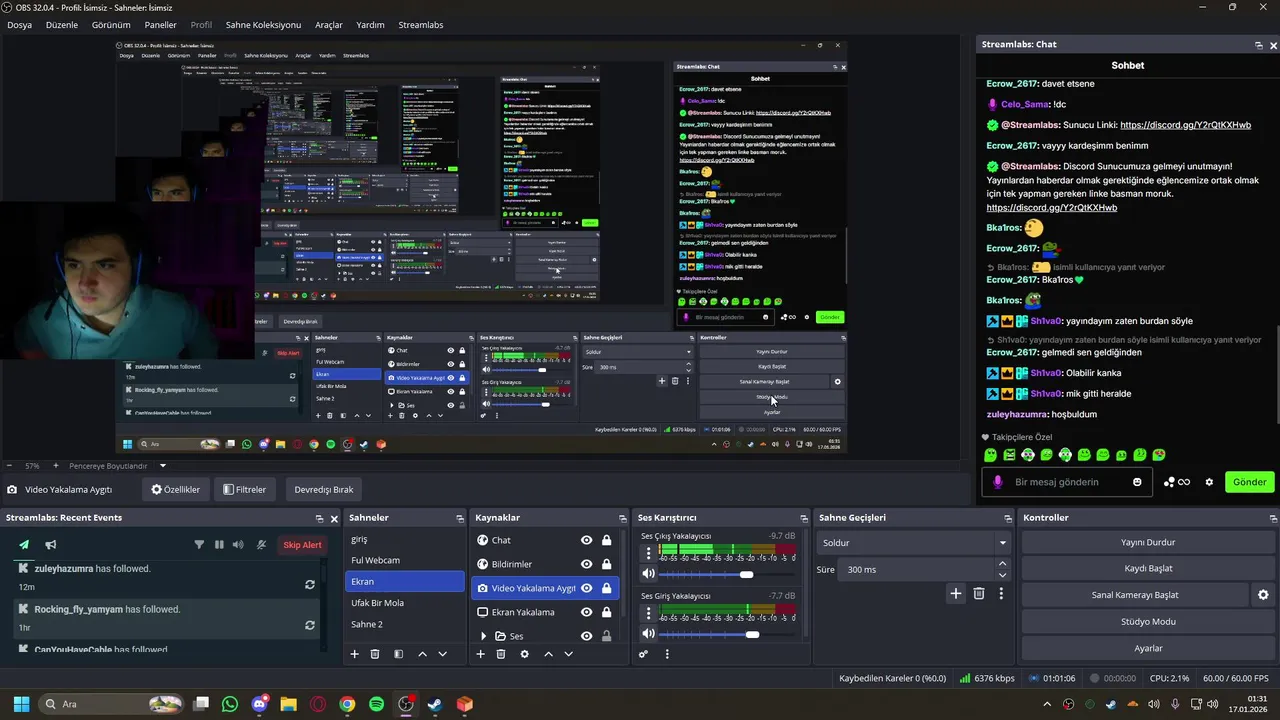Viewport: 1280px width, 720px height.
Task: Hide the Video Yakalama Aygıtı source
Action: click(587, 588)
